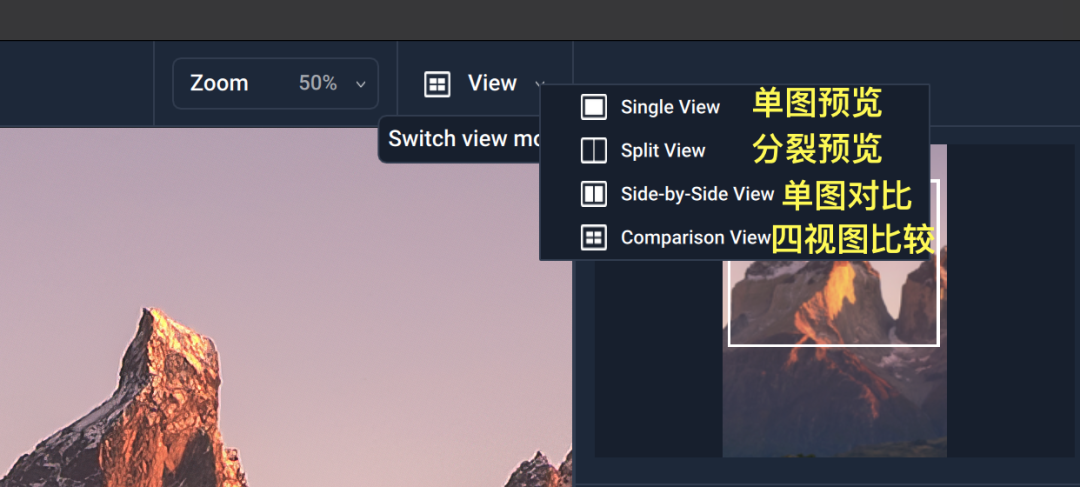Viewport: 1080px width, 487px height.
Task: Click the Switch view mode tooltip
Action: pos(463,139)
